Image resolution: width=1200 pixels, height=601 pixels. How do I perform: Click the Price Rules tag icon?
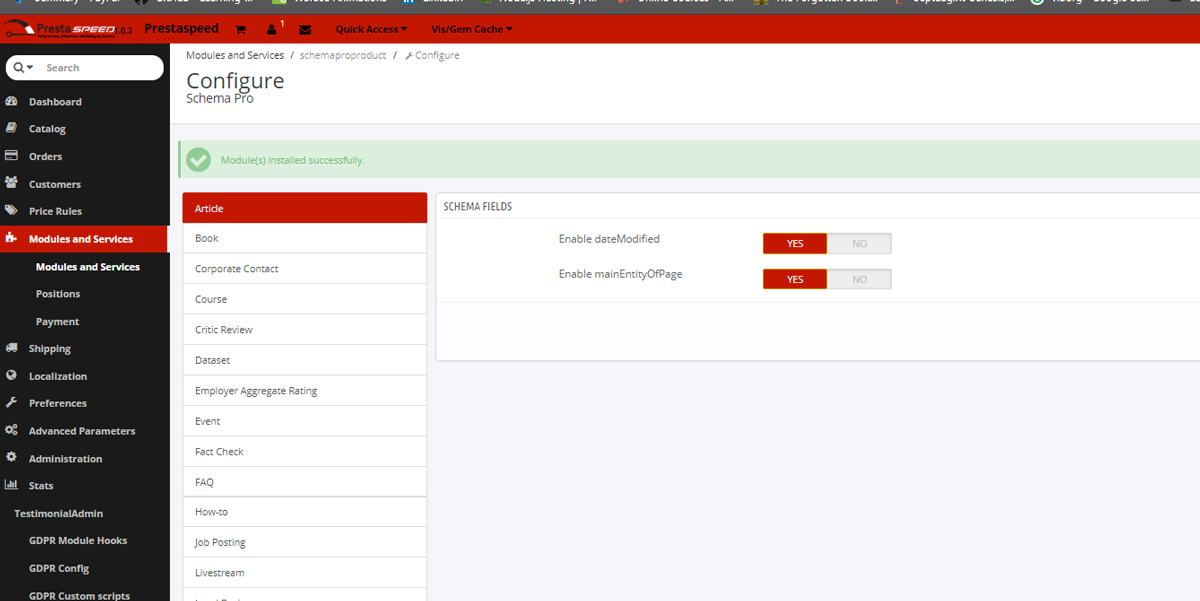click(x=11, y=211)
